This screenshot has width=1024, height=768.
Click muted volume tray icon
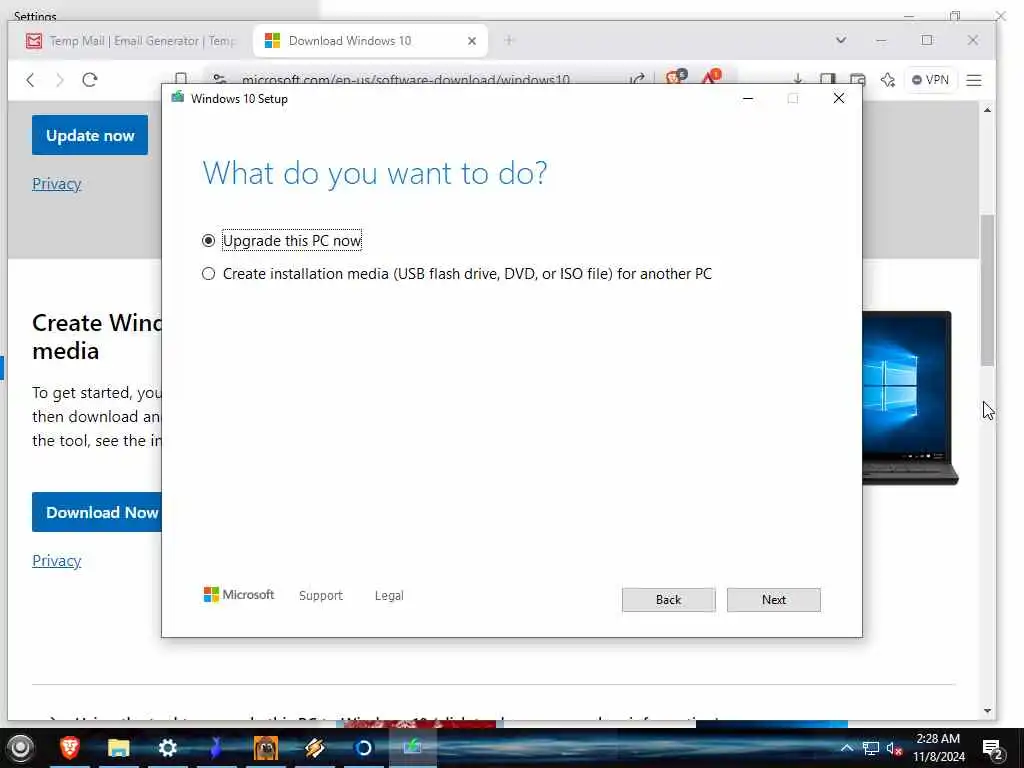coord(894,748)
